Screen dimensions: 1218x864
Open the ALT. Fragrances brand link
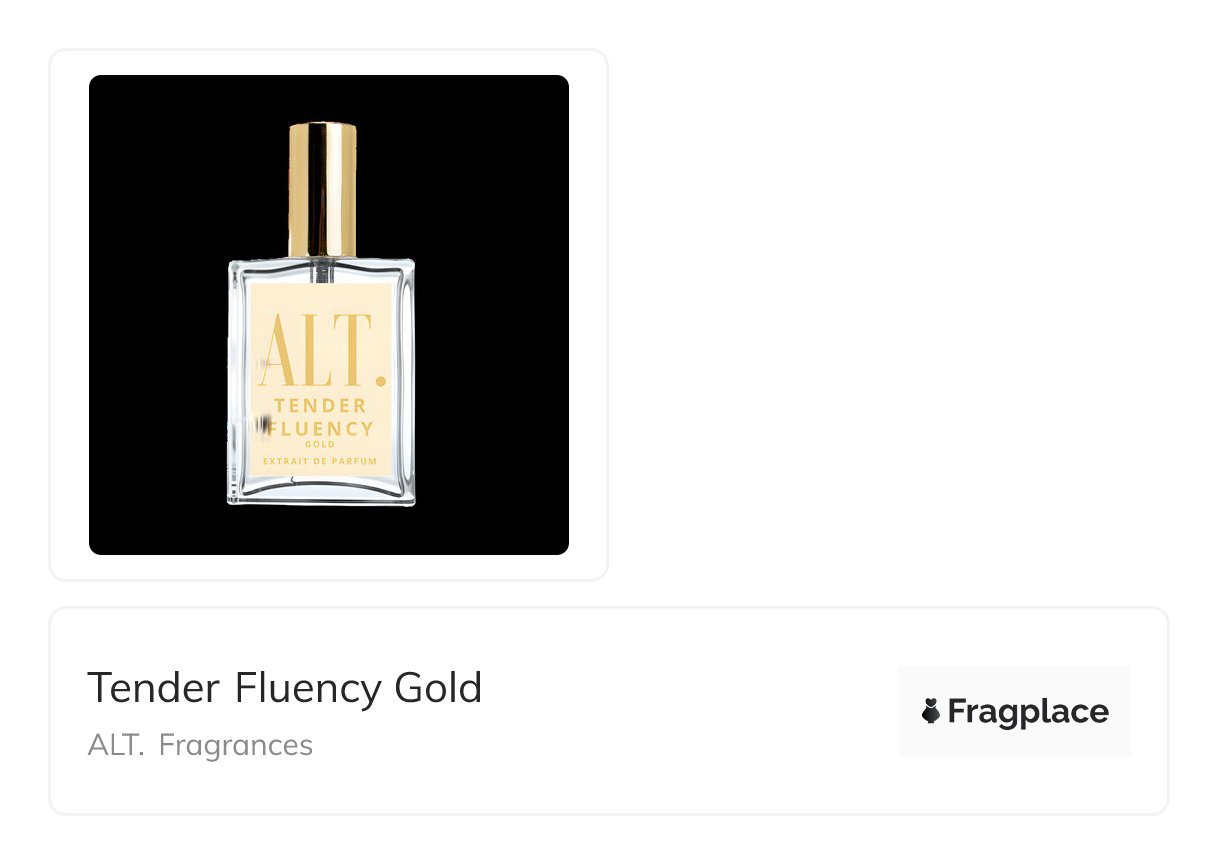(200, 746)
